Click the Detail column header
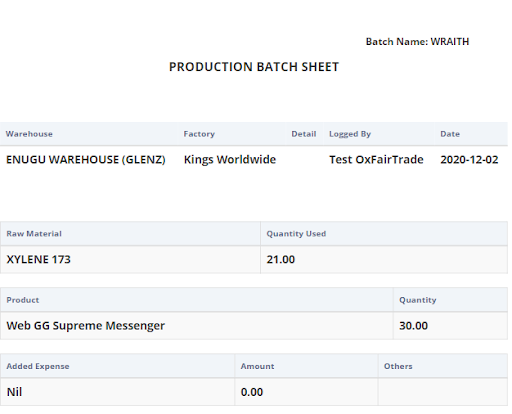512x414 pixels. tap(304, 134)
